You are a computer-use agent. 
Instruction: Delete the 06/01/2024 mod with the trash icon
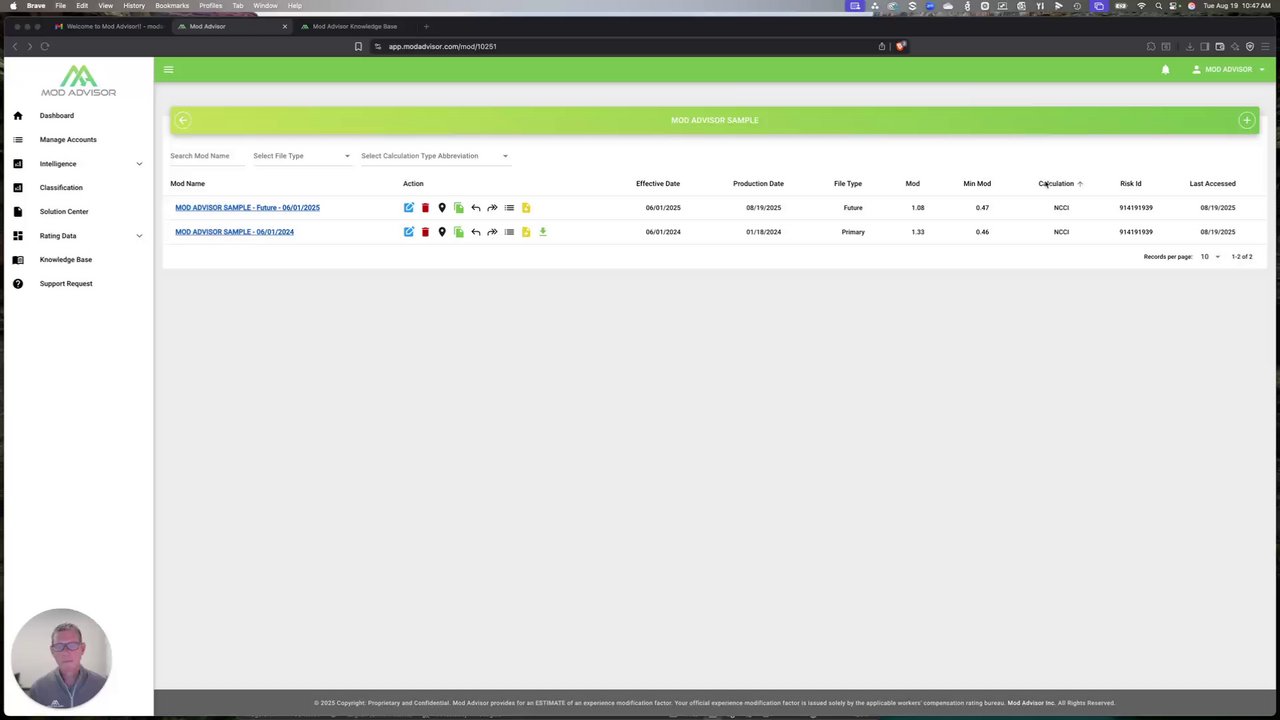pos(425,232)
